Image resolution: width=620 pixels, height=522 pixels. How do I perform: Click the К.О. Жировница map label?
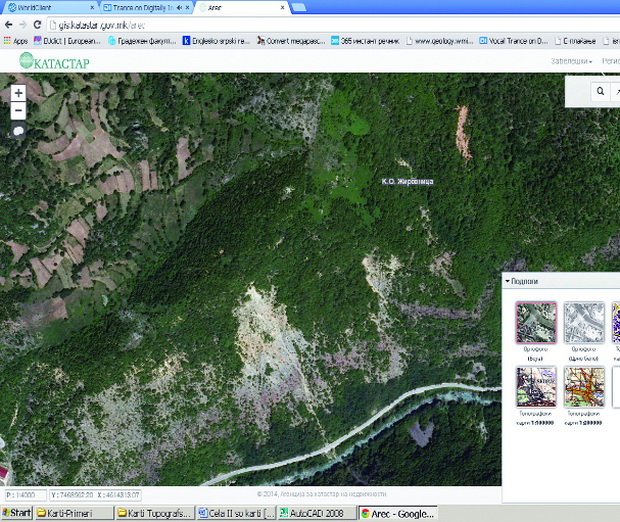tap(407, 182)
